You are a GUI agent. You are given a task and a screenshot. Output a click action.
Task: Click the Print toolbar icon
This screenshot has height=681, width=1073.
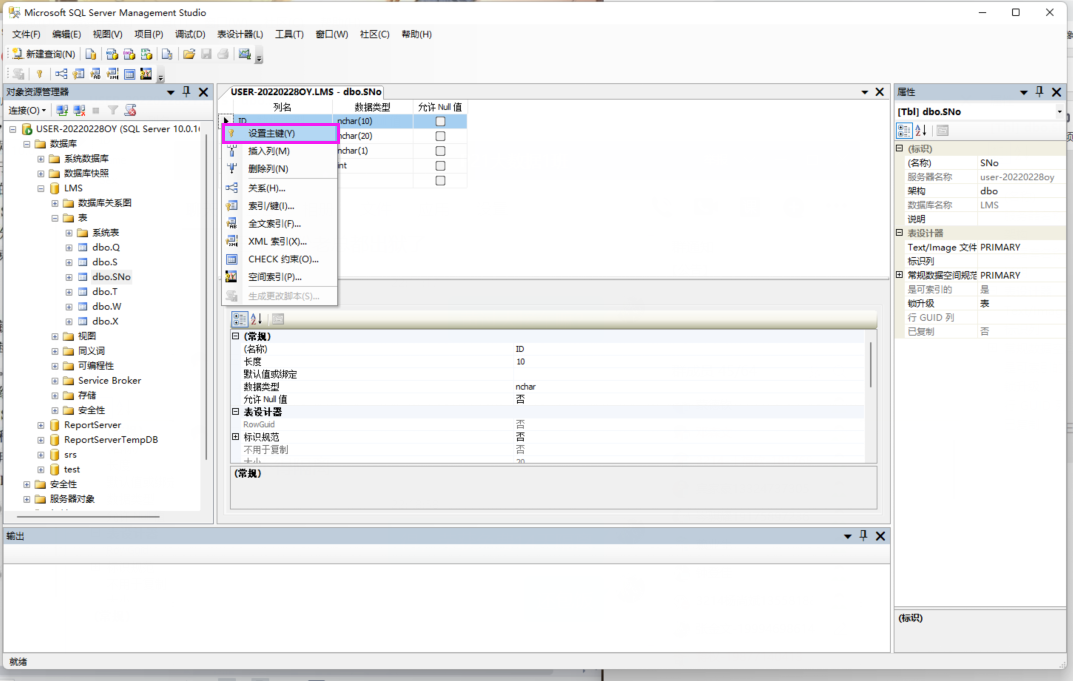(x=223, y=54)
